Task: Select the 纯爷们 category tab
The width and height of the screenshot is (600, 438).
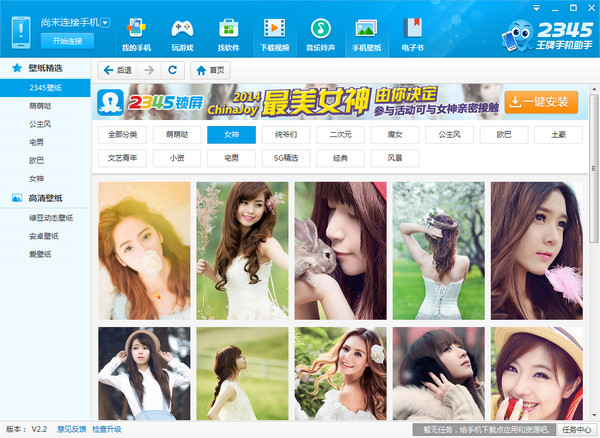Action: [286, 135]
